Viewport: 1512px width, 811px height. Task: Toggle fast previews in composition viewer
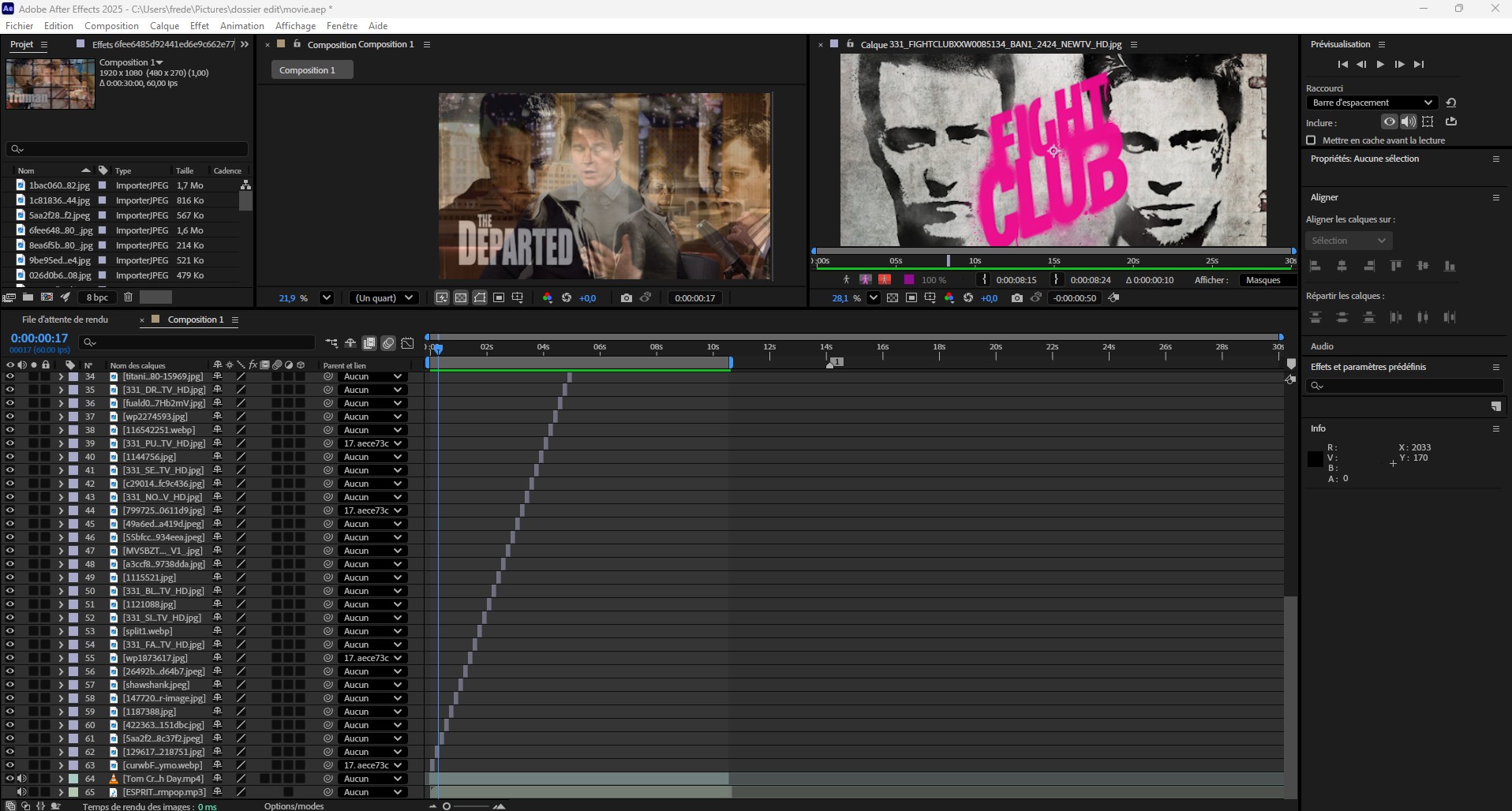(442, 298)
